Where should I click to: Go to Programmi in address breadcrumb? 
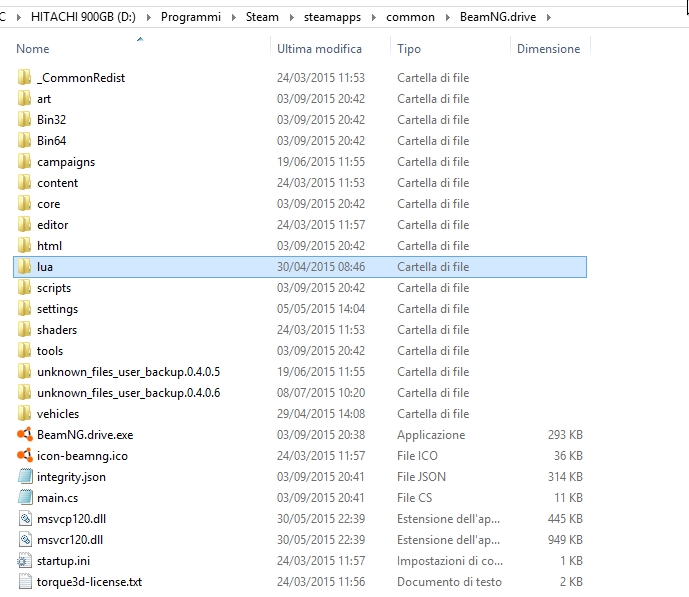click(x=191, y=17)
